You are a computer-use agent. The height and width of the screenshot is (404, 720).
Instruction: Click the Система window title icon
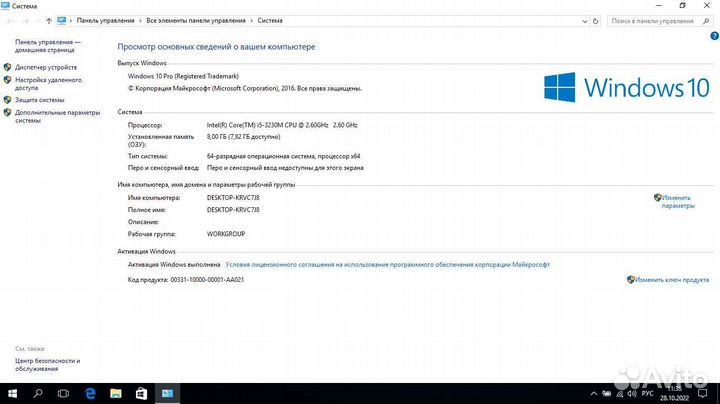point(5,6)
